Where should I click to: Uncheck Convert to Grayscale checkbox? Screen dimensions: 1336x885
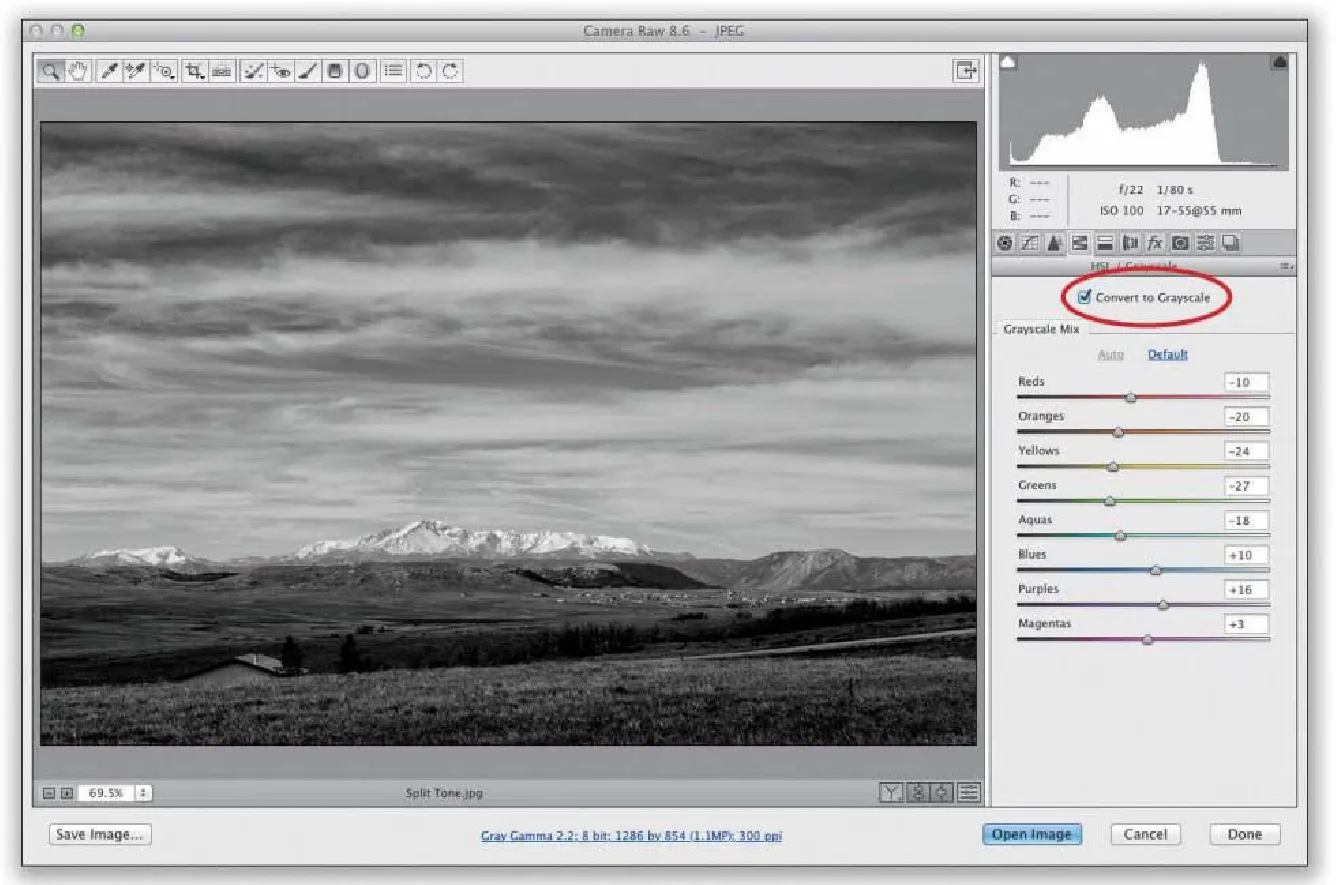click(x=1084, y=298)
